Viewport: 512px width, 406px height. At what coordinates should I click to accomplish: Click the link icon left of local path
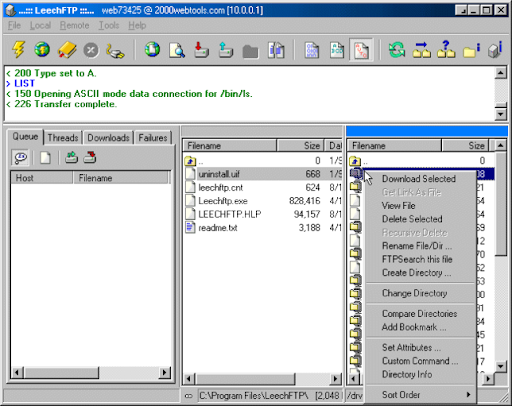click(189, 396)
